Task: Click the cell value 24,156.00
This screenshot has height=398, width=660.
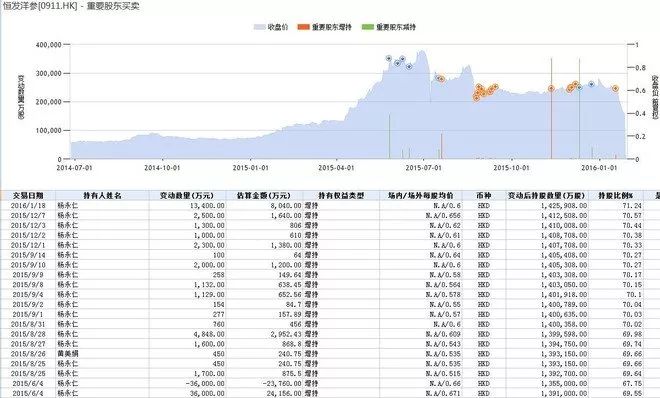Action: coord(285,393)
